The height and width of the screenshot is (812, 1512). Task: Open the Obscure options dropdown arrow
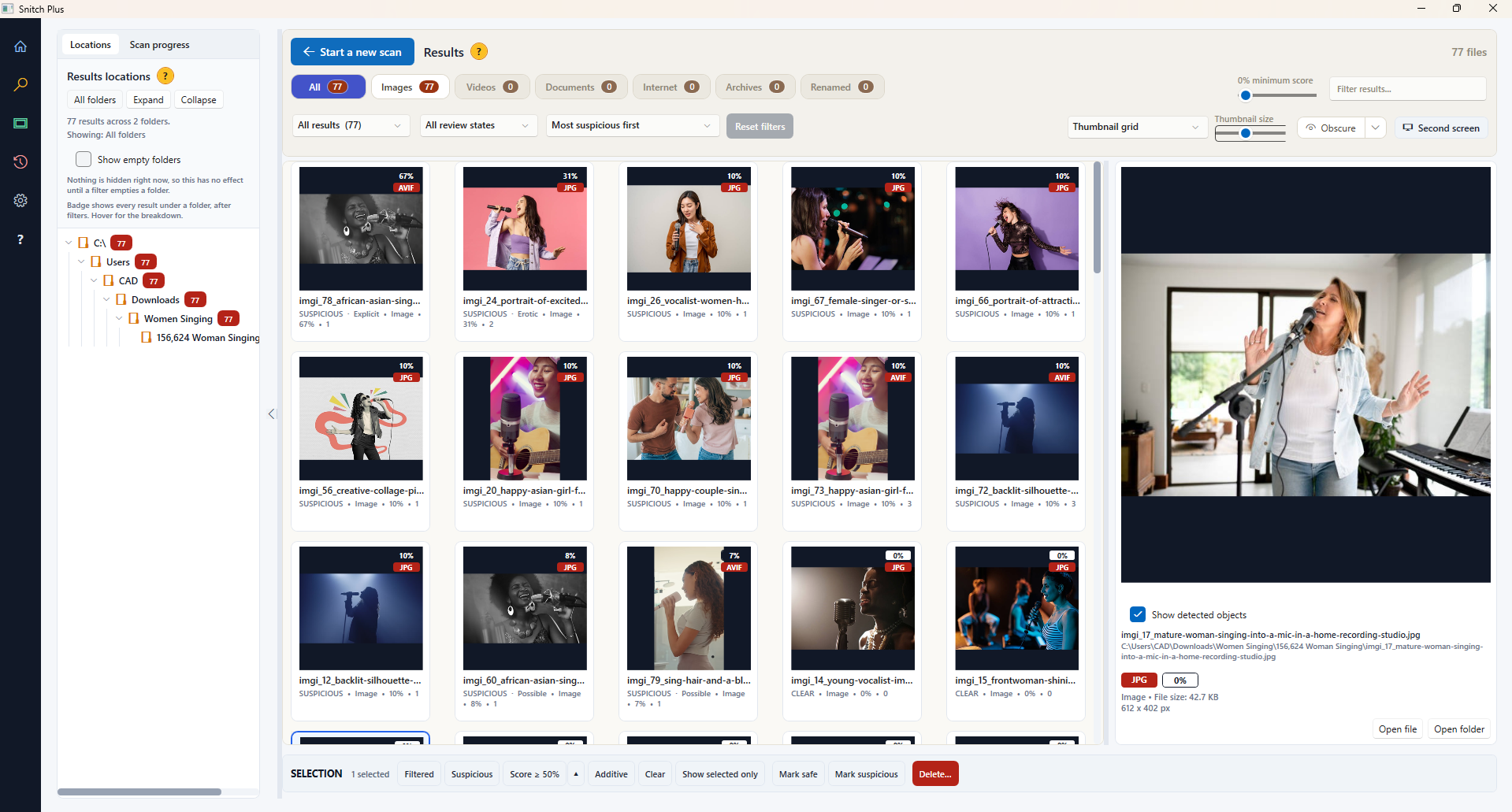tap(1376, 128)
